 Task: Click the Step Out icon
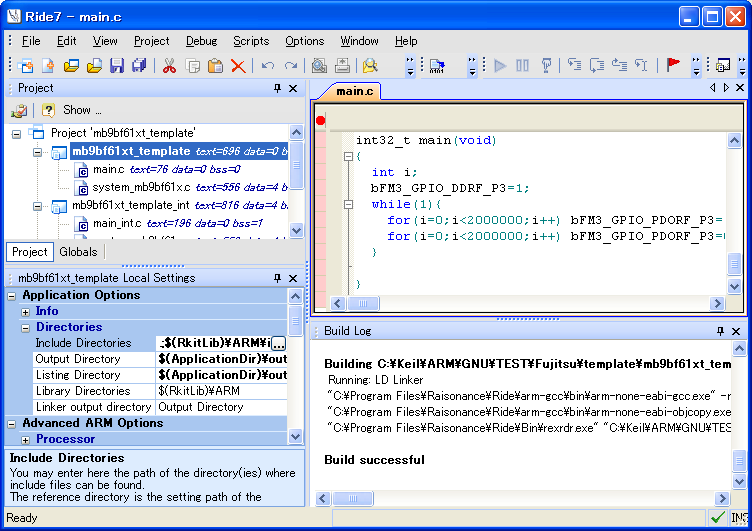[620, 64]
